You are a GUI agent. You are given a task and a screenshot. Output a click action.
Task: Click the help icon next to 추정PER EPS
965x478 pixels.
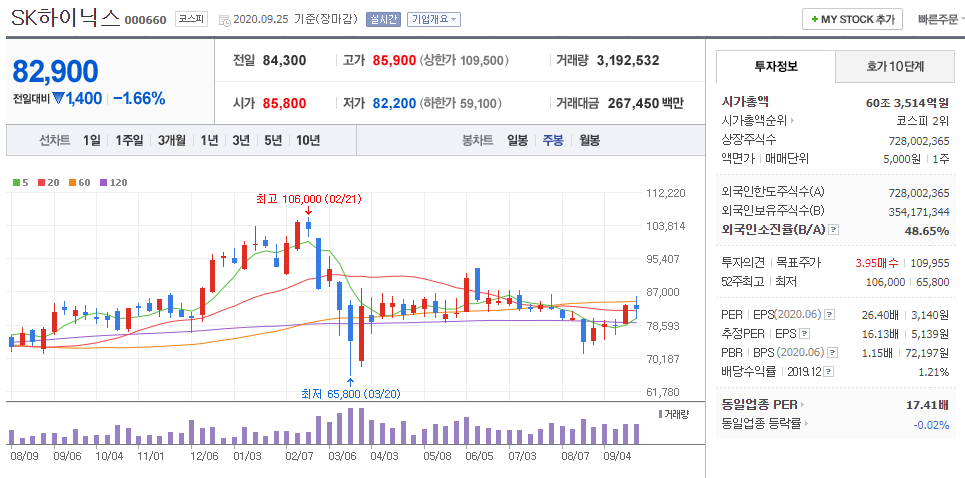(804, 334)
